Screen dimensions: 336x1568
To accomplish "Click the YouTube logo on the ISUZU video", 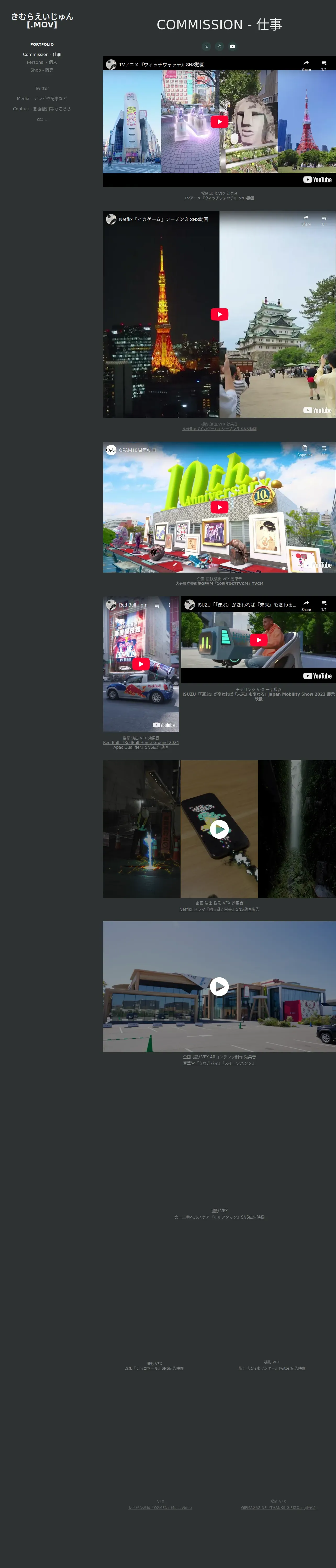I will click(x=317, y=676).
